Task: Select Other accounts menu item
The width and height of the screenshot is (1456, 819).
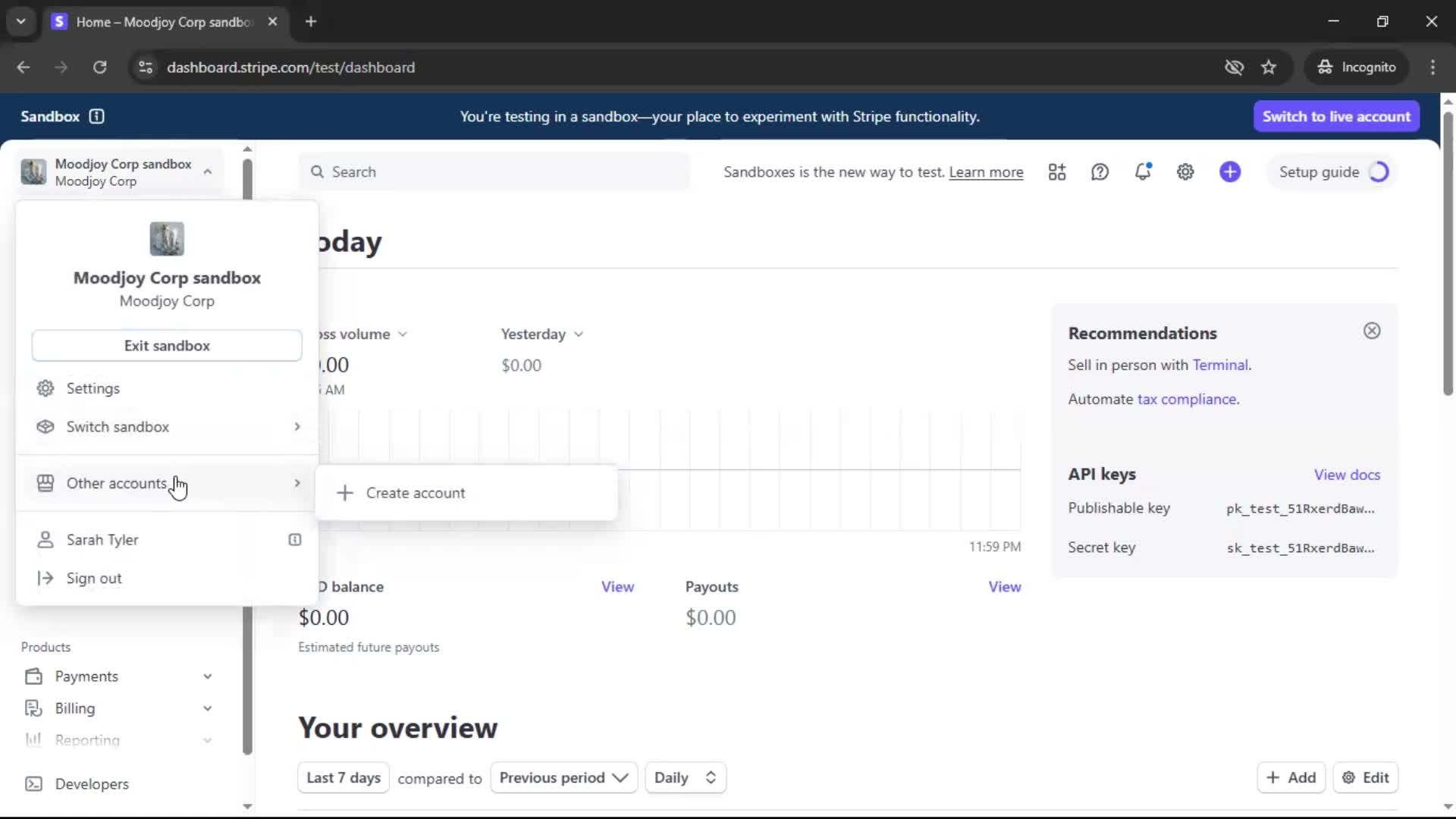Action: point(167,483)
